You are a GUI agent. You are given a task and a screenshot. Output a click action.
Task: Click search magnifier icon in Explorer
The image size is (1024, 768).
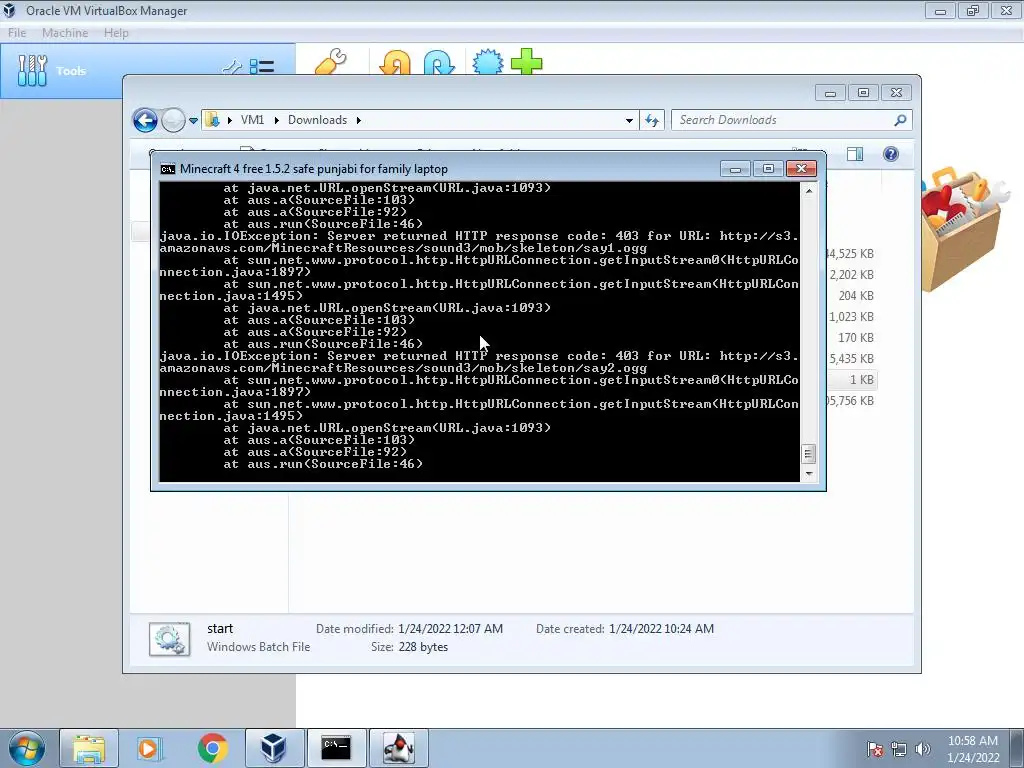tap(901, 120)
